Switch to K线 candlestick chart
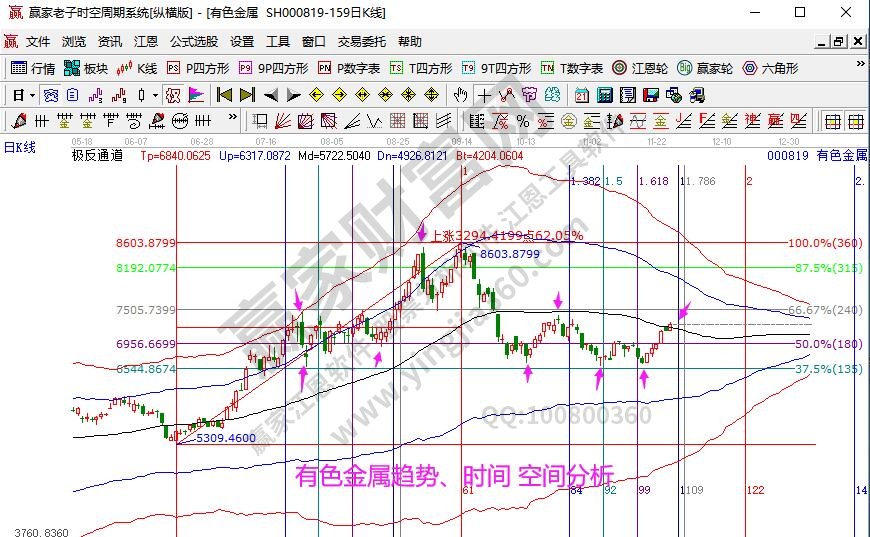 (x=137, y=69)
